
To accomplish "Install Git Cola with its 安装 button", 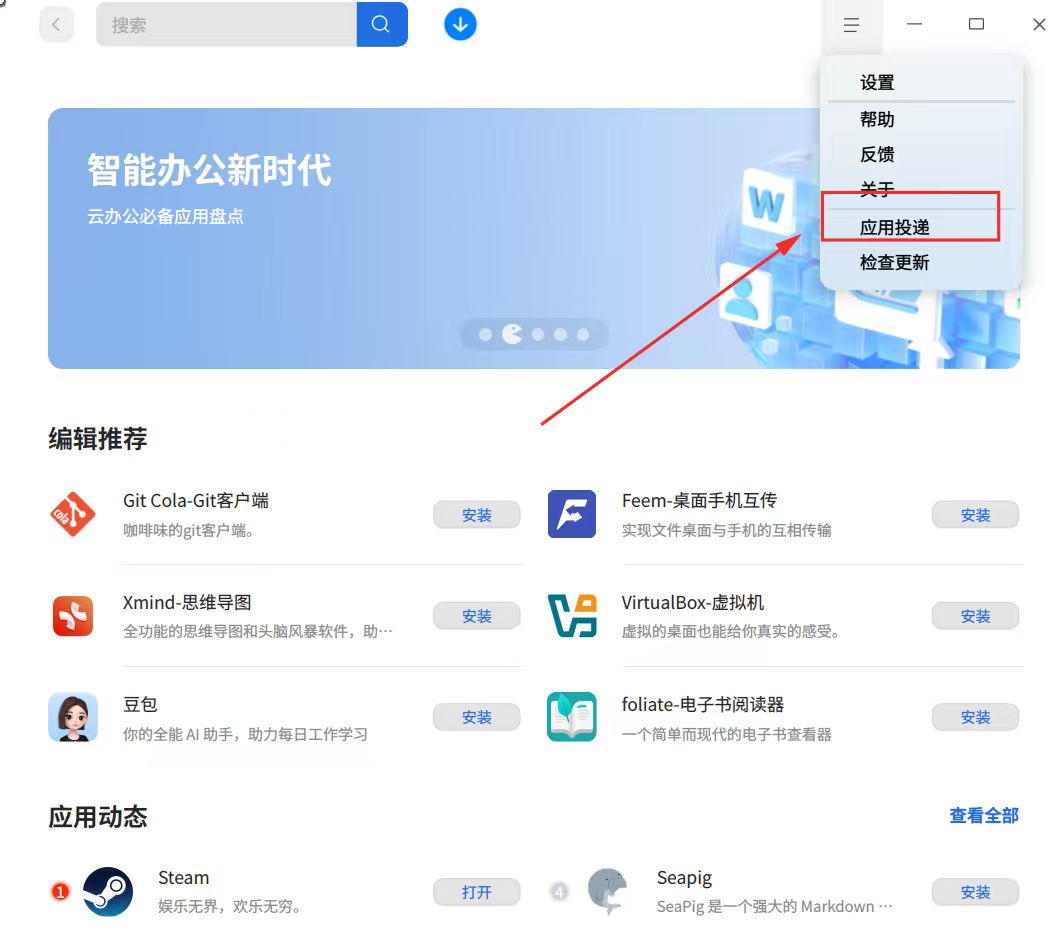I will [x=477, y=515].
